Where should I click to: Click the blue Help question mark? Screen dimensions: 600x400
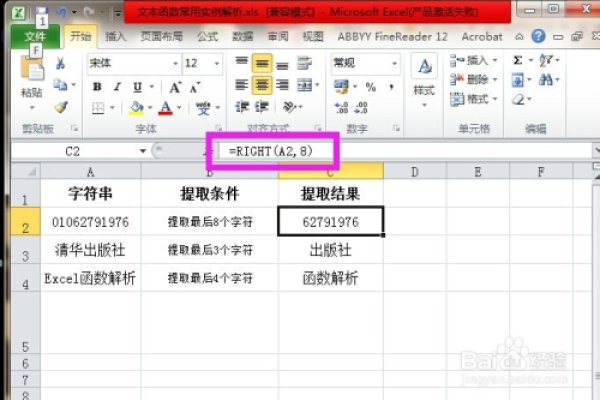(x=538, y=36)
